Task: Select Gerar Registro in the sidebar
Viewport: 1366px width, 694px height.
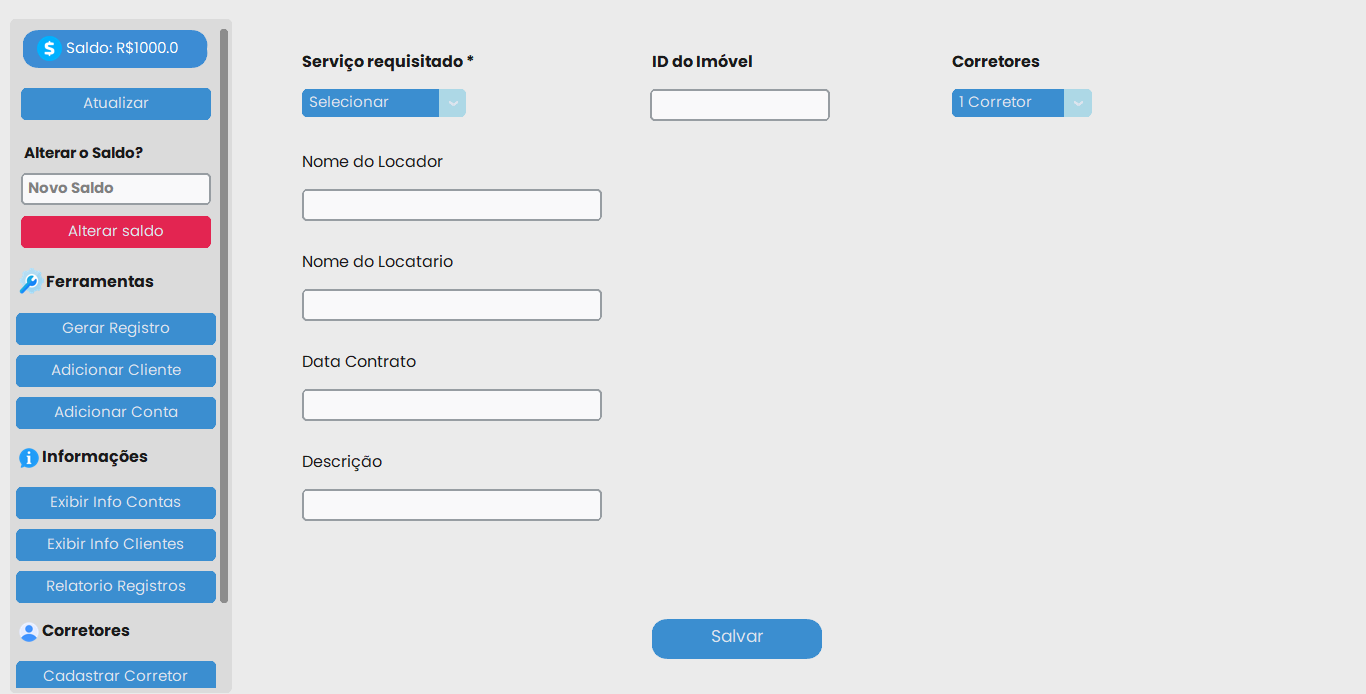Action: (115, 328)
